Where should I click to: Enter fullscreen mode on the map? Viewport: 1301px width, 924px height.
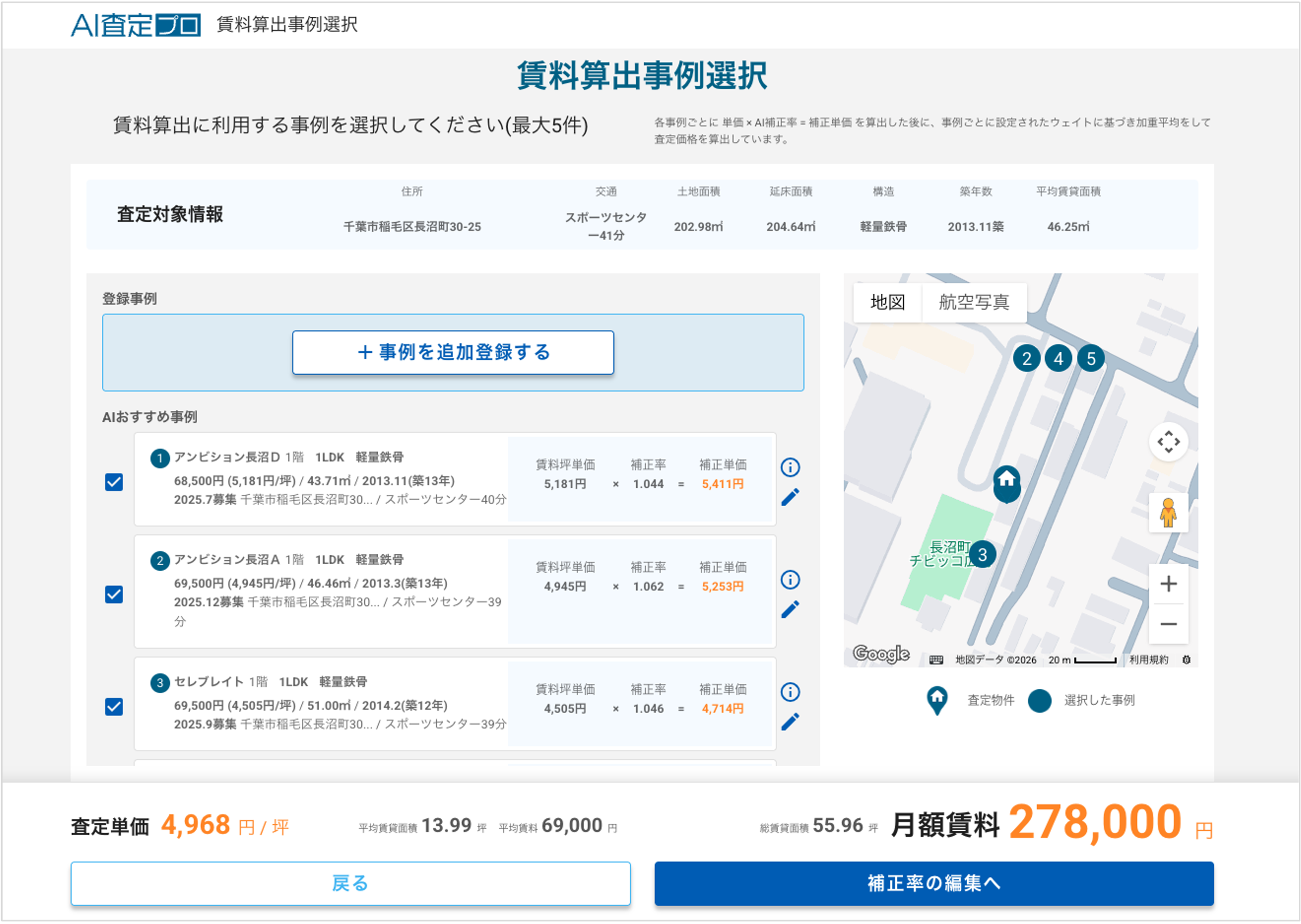pyautogui.click(x=1168, y=442)
